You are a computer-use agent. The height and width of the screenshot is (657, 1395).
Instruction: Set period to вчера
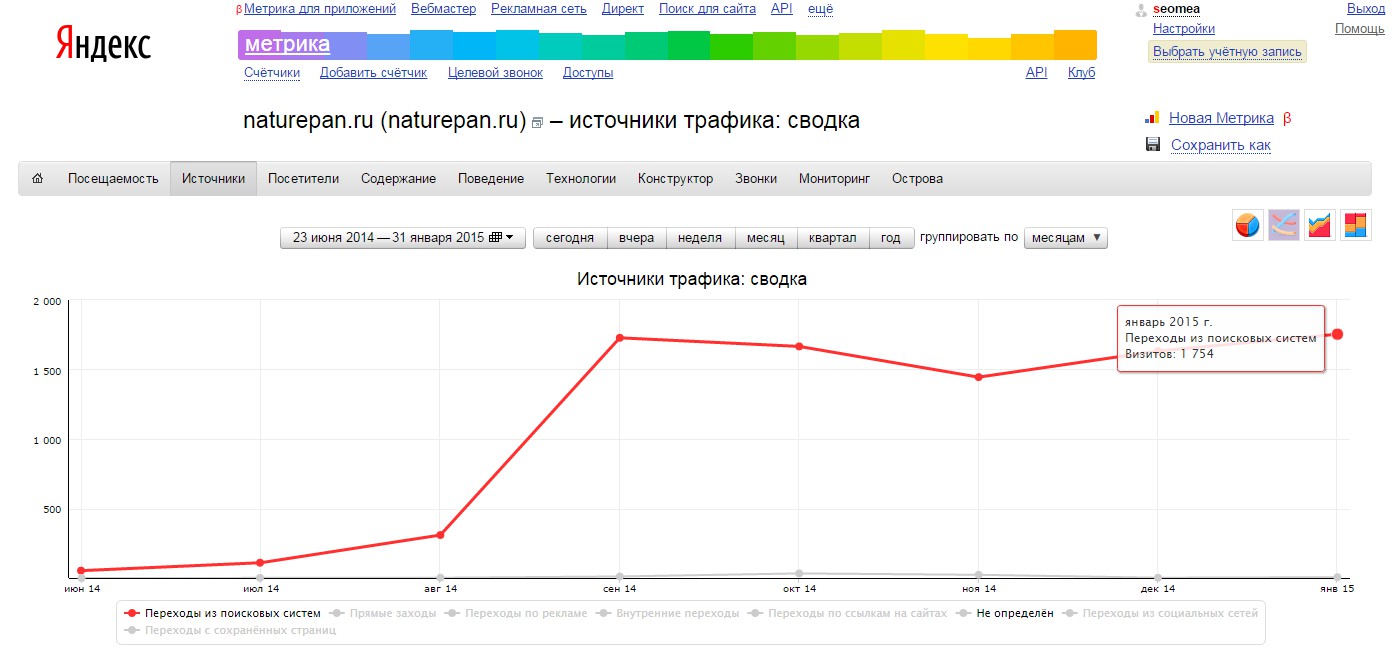point(636,238)
